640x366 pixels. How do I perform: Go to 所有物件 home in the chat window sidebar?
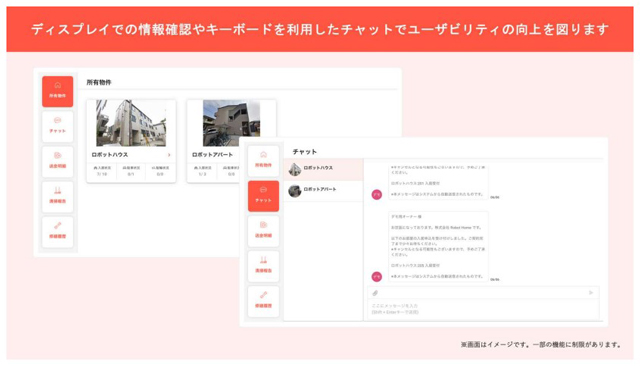[x=263, y=161]
